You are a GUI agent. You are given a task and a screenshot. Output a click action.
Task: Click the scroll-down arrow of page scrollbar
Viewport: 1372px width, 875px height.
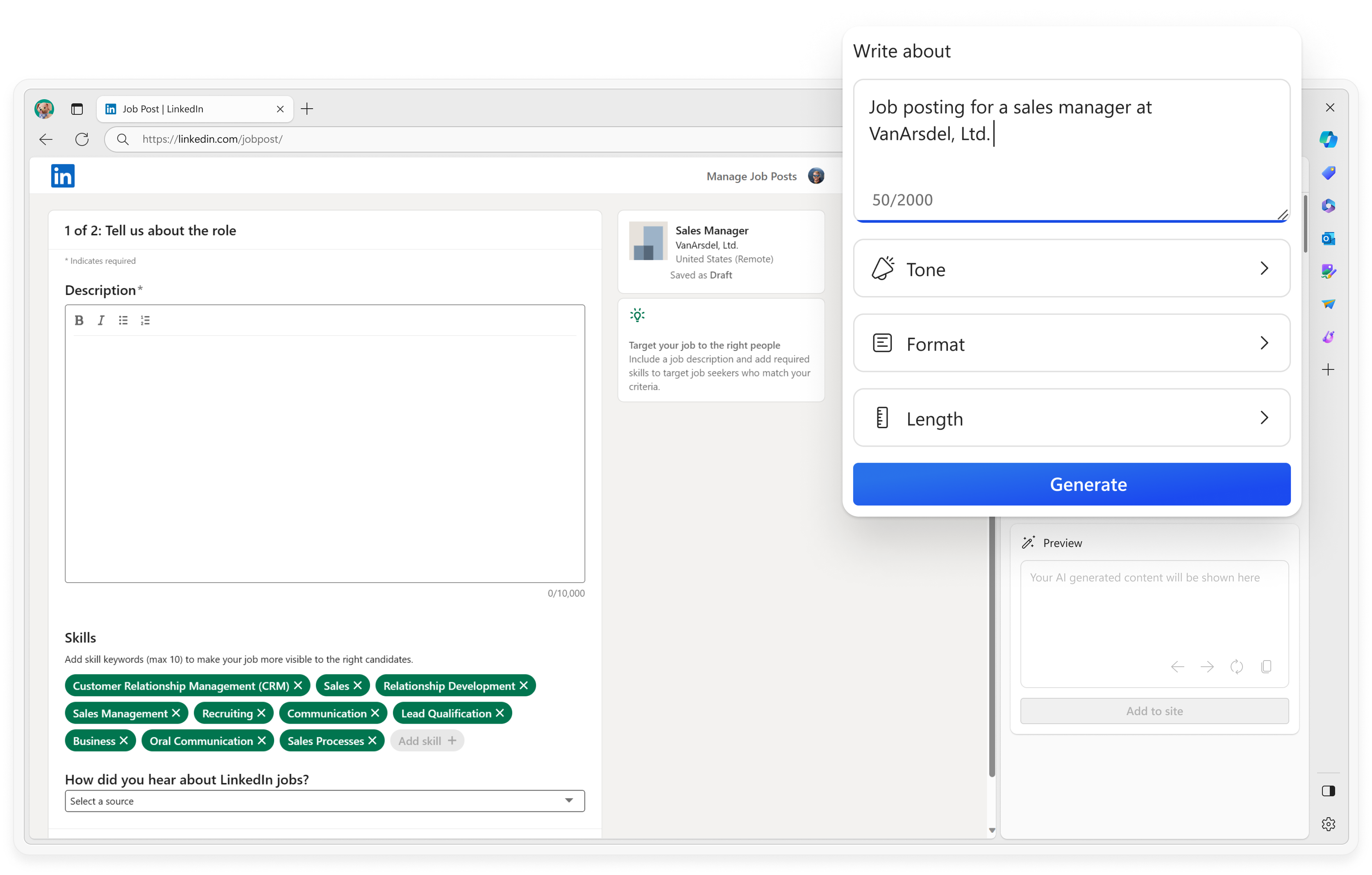(991, 831)
